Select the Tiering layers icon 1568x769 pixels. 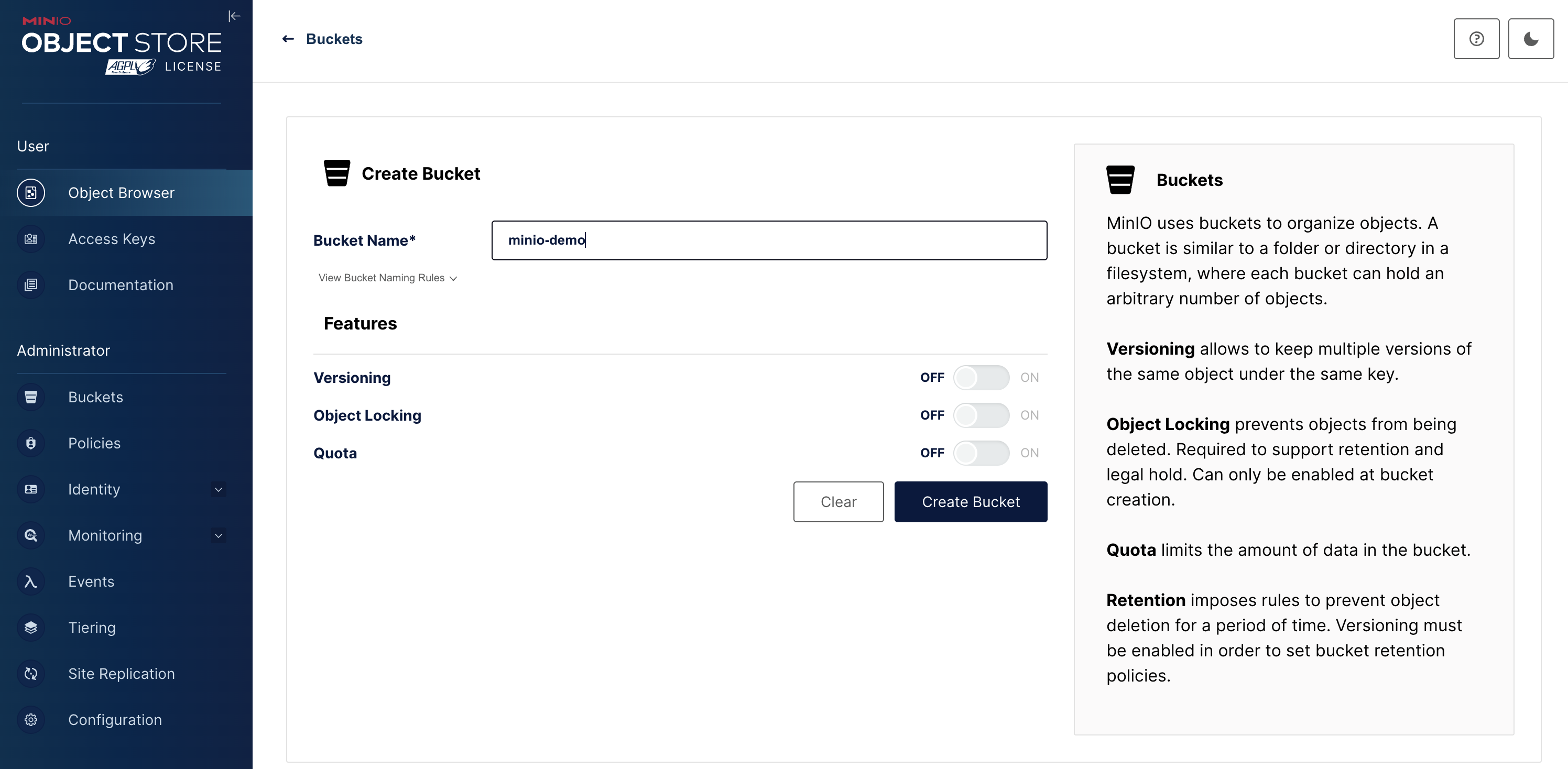pyautogui.click(x=31, y=627)
